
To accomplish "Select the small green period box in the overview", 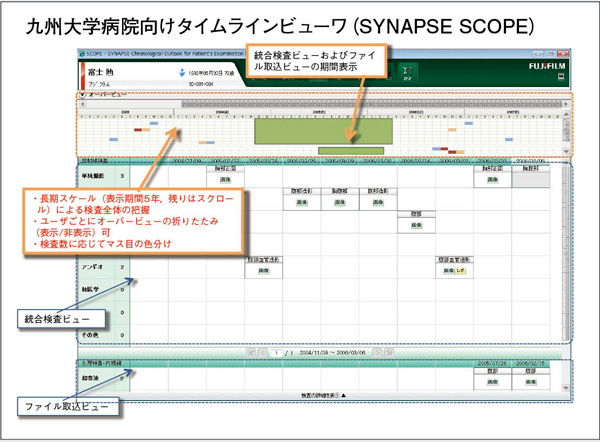I will (x=351, y=151).
